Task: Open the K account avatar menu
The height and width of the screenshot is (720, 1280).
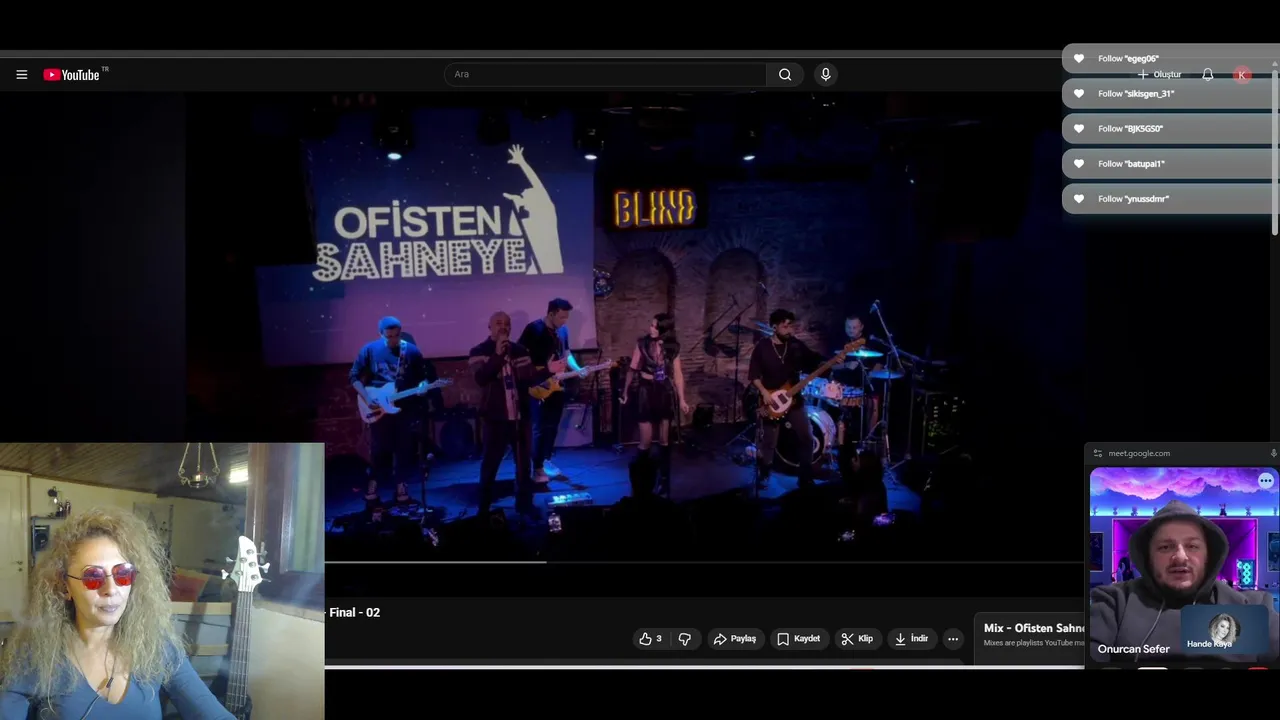Action: (1242, 74)
